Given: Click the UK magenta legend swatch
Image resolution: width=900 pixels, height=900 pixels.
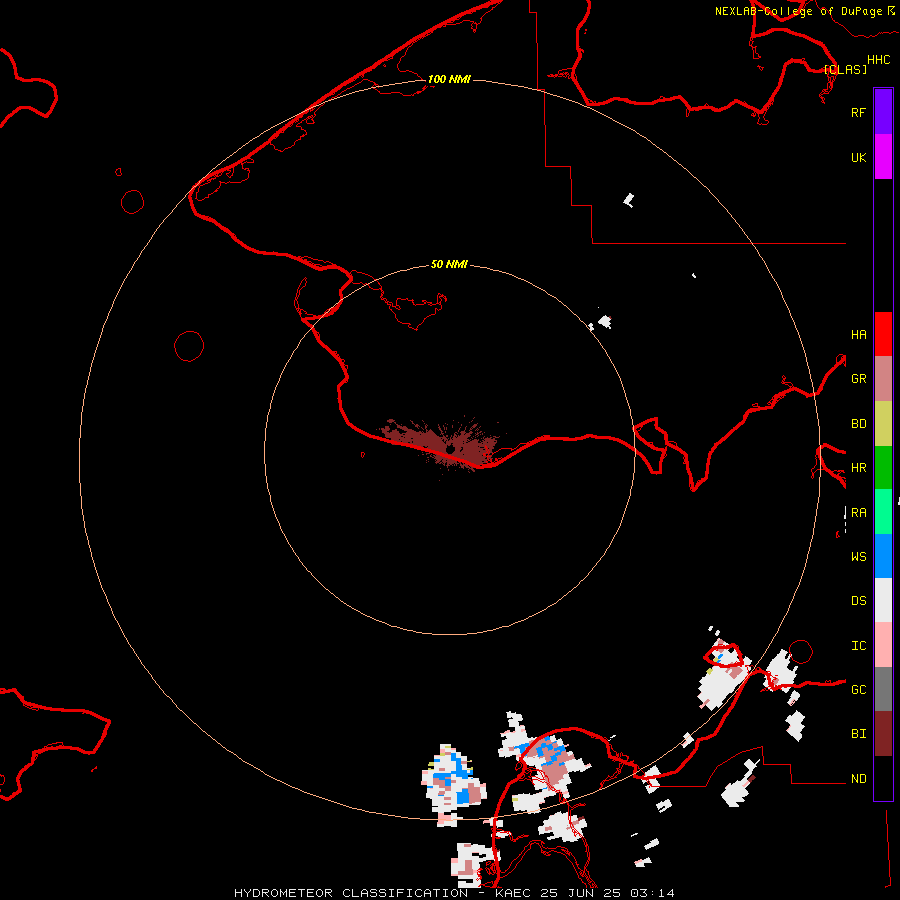Looking at the screenshot, I should pos(883,157).
